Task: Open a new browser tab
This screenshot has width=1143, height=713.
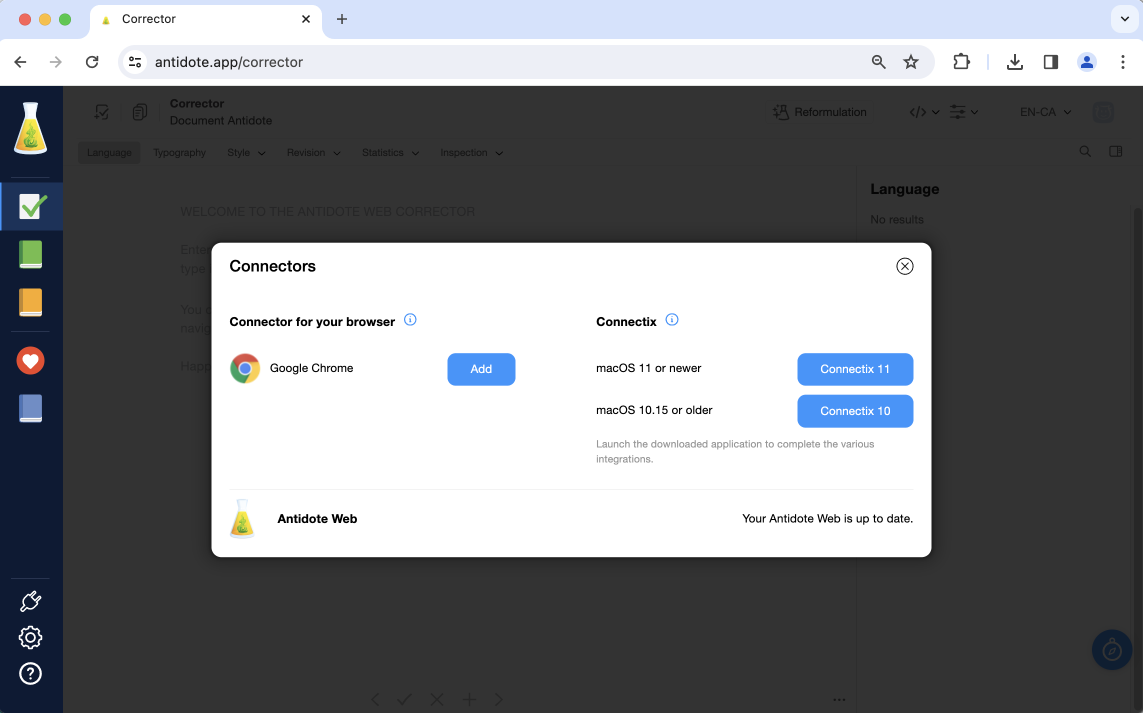Action: click(342, 19)
